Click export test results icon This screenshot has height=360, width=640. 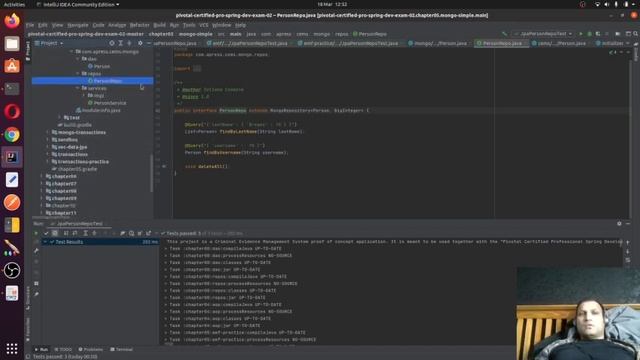(x=149, y=233)
